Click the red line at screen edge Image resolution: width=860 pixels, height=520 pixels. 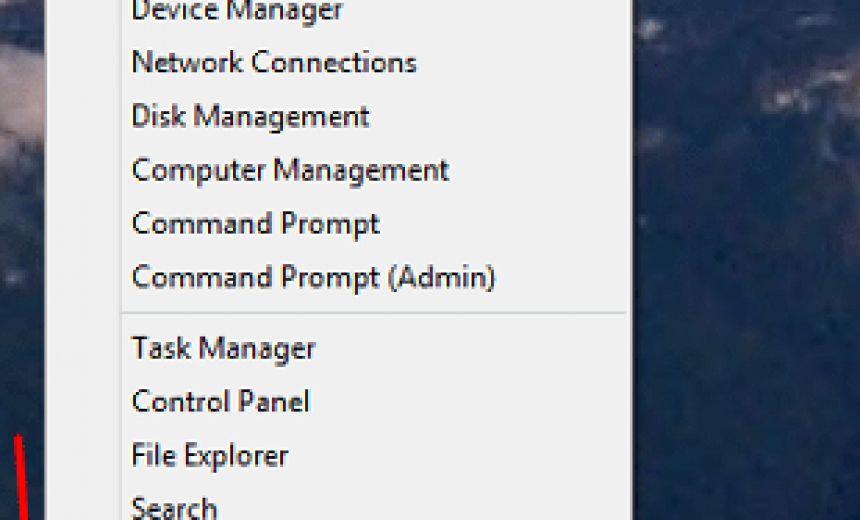click(21, 477)
